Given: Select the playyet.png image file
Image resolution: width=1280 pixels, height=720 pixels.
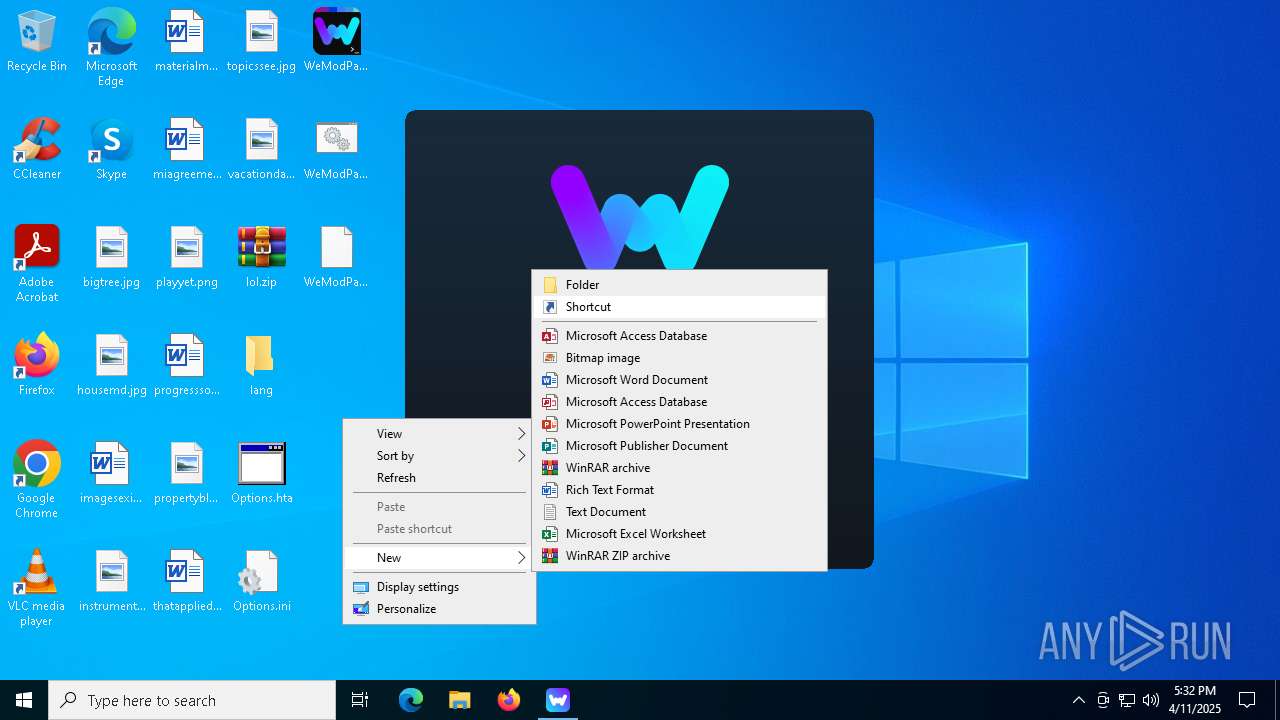Looking at the screenshot, I should [x=186, y=258].
